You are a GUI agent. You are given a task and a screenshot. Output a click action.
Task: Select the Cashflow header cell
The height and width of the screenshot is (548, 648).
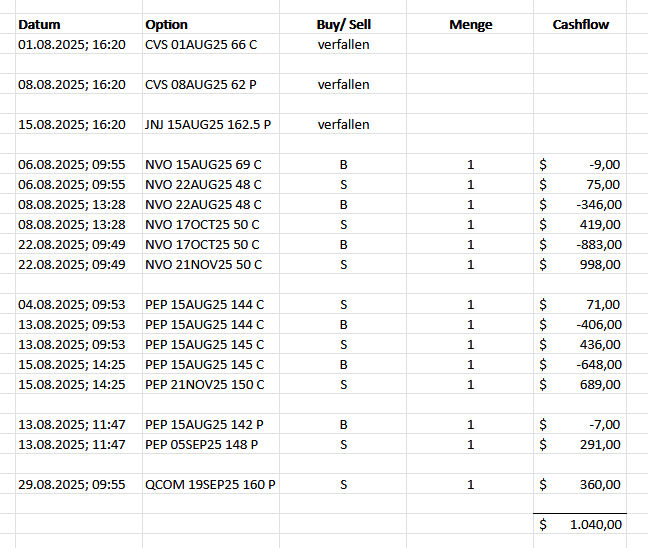click(581, 24)
